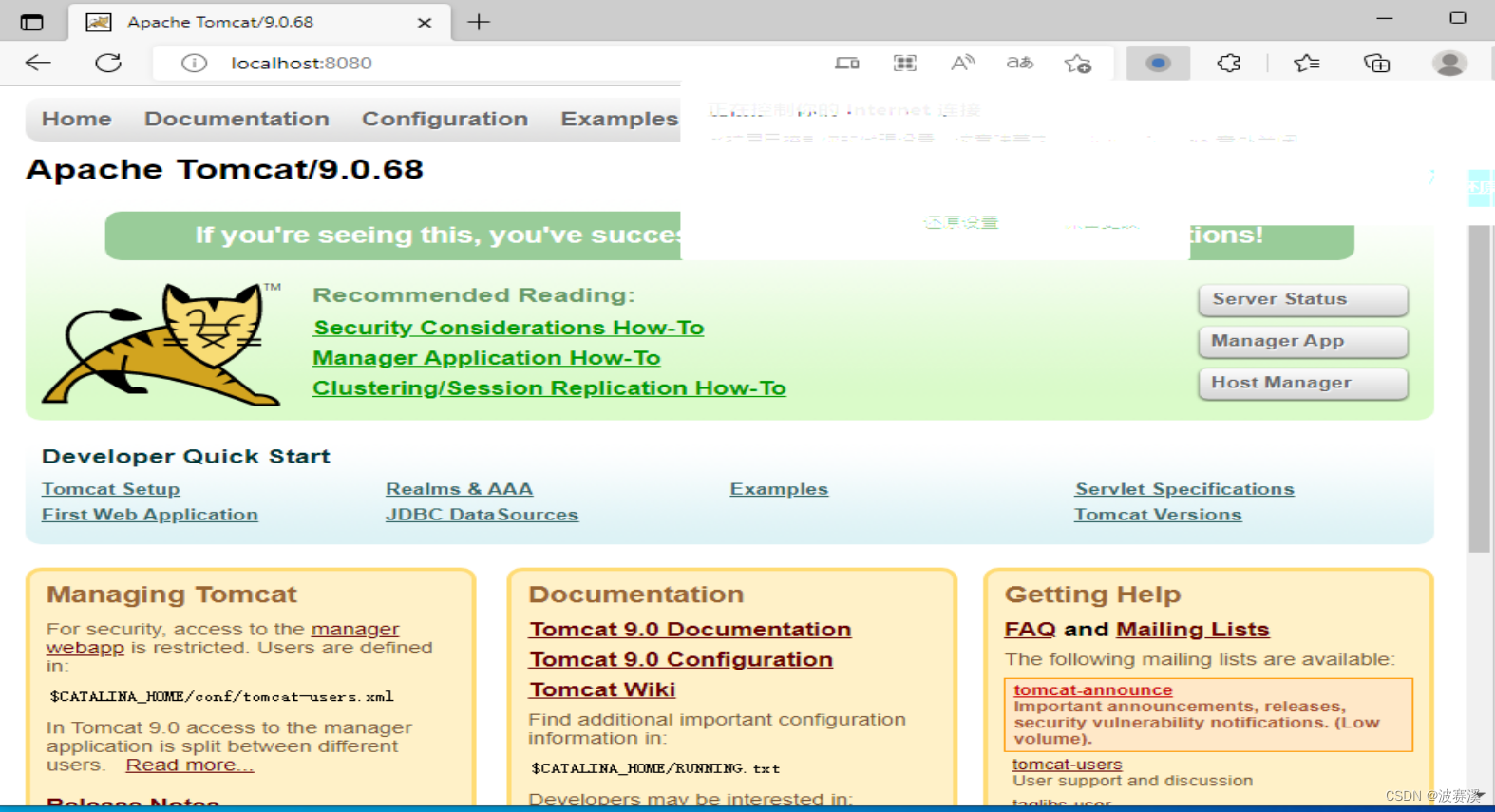Viewport: 1495px width, 812px height.
Task: Open the Tomcat Wiki link
Action: (602, 690)
